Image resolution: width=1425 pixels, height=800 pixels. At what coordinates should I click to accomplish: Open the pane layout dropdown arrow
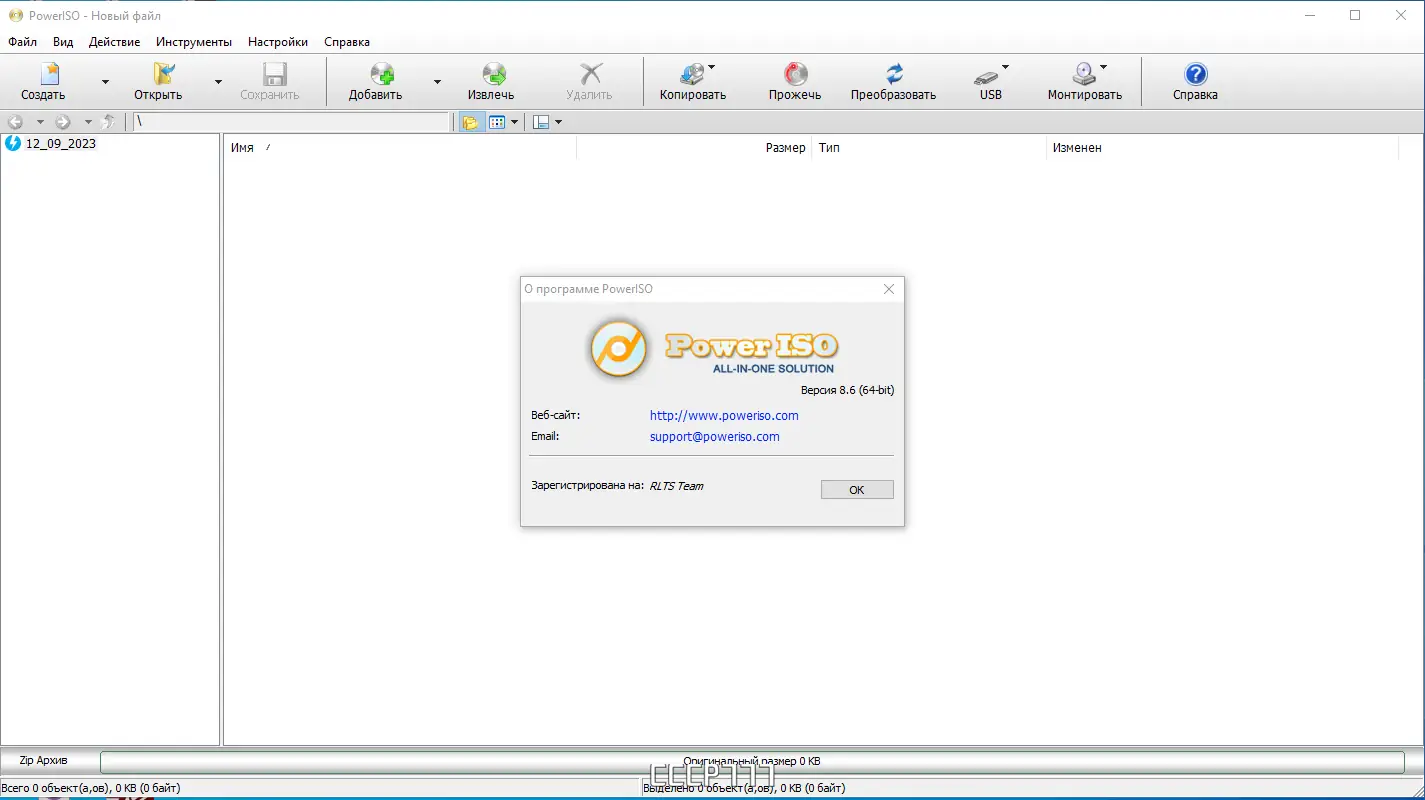pyautogui.click(x=559, y=122)
